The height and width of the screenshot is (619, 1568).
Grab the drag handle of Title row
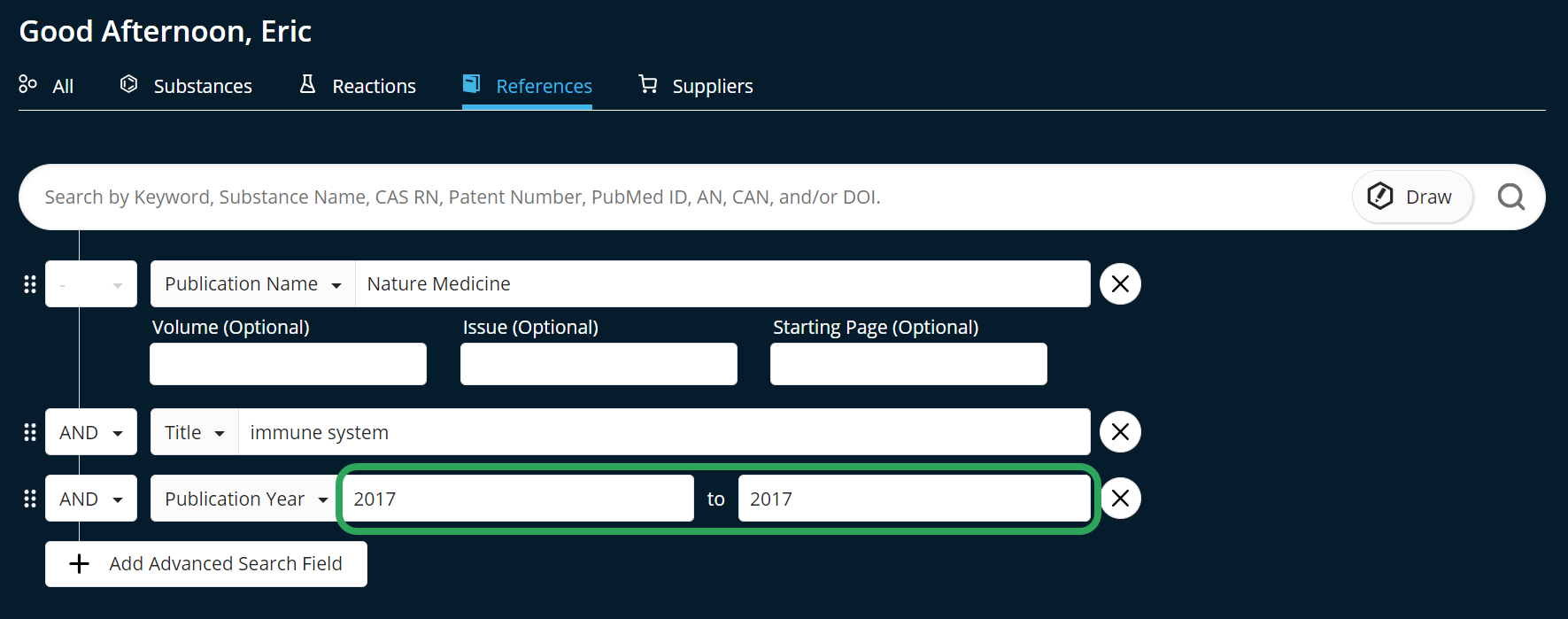point(30,432)
